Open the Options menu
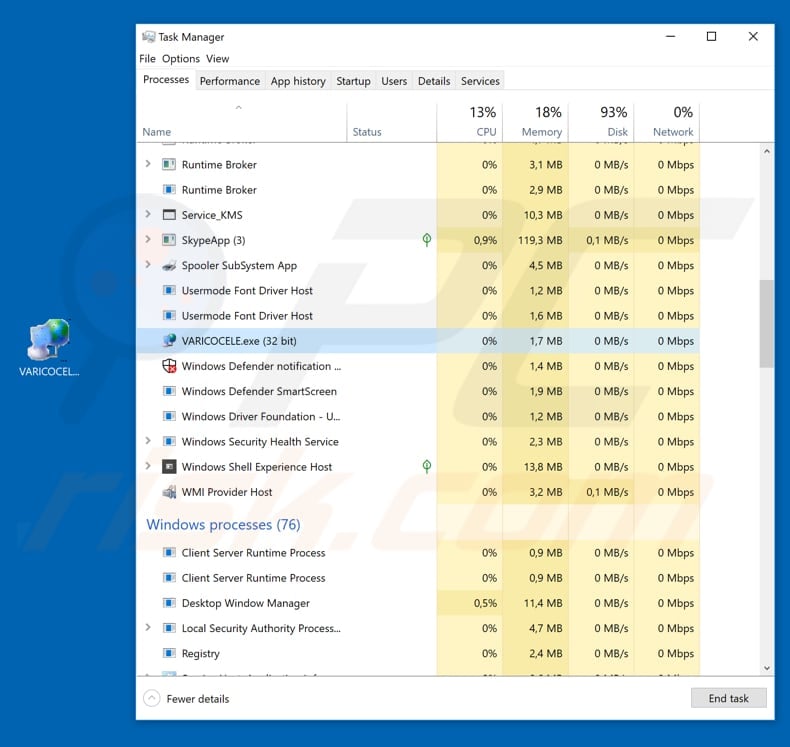This screenshot has width=790, height=747. [x=181, y=58]
